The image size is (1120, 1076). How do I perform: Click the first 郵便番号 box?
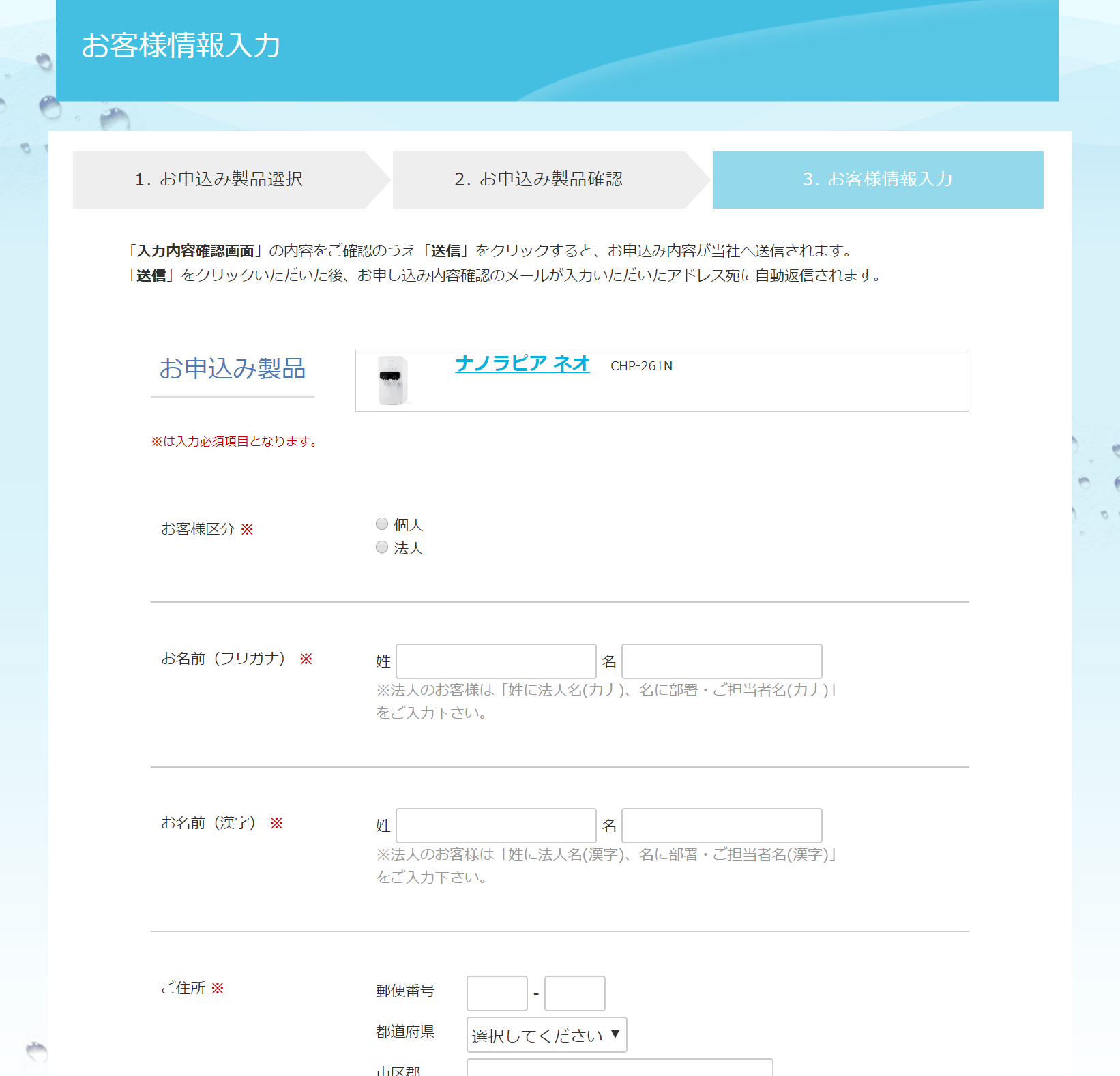(497, 993)
